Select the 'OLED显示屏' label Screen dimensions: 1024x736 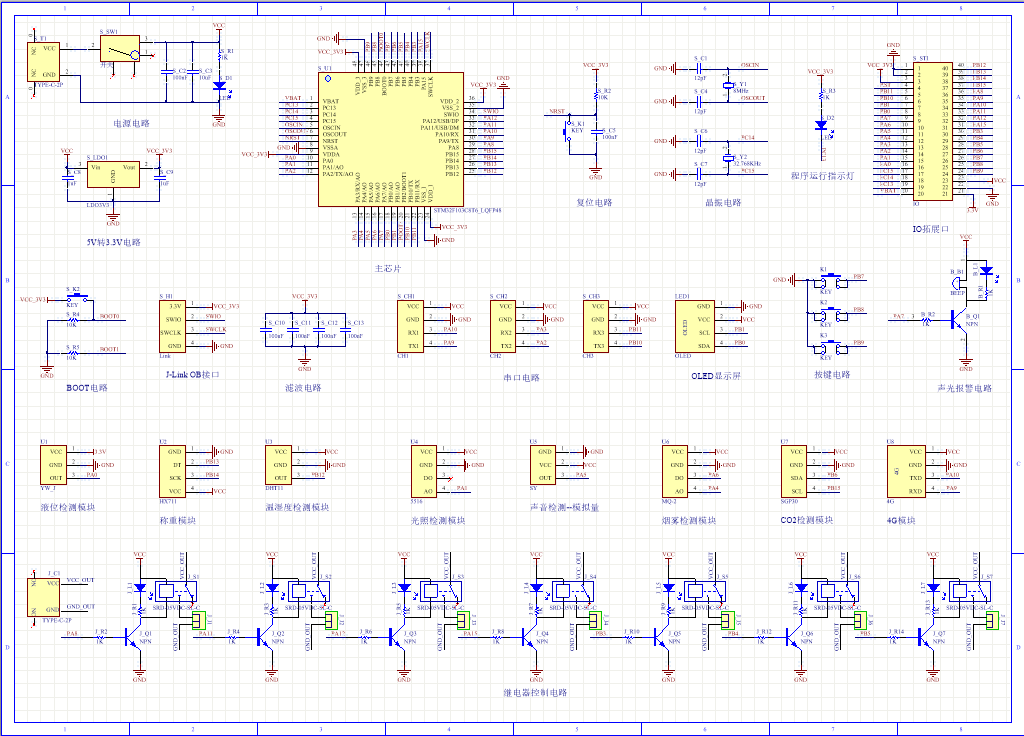pos(716,376)
